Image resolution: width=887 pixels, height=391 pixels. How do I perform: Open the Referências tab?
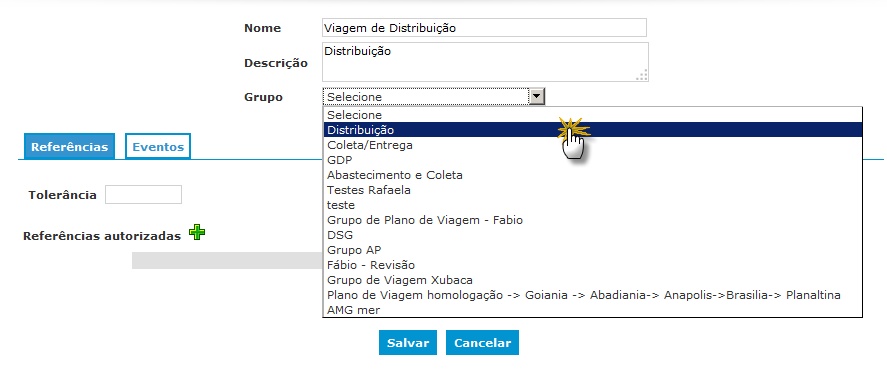point(70,147)
